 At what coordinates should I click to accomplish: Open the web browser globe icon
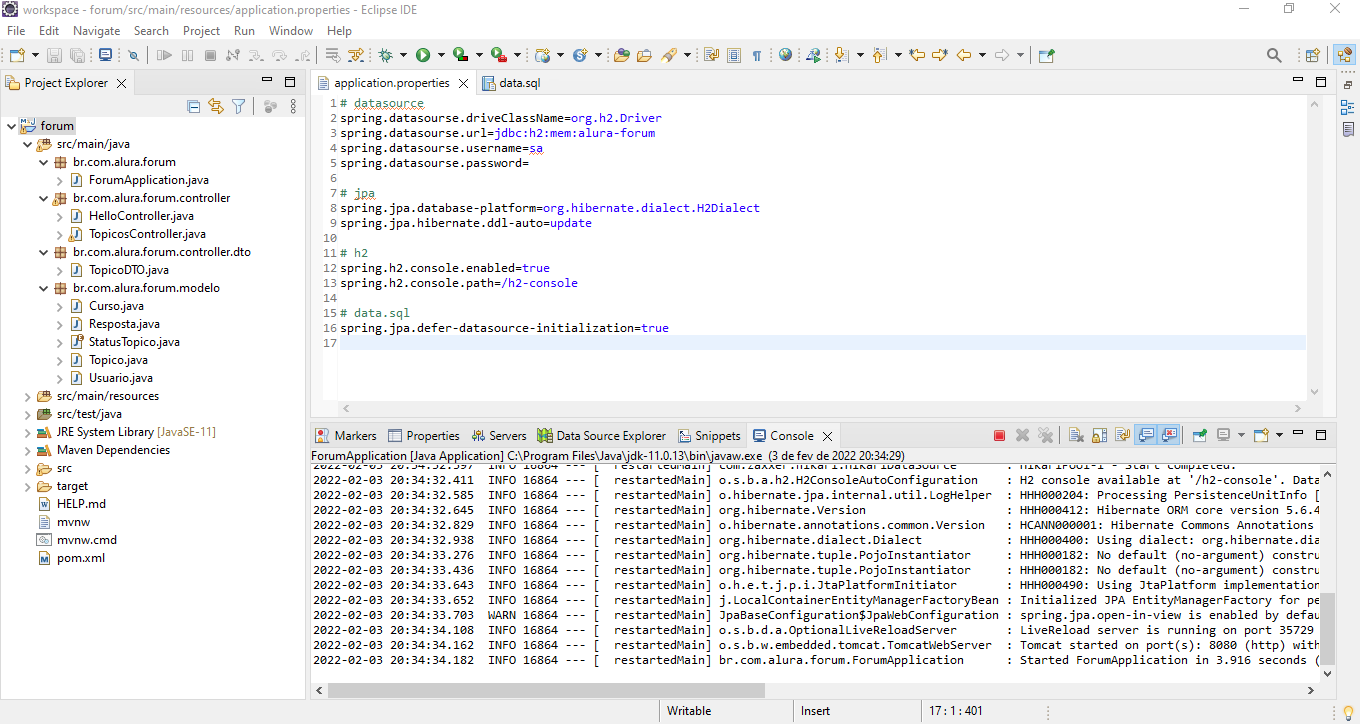pos(785,55)
